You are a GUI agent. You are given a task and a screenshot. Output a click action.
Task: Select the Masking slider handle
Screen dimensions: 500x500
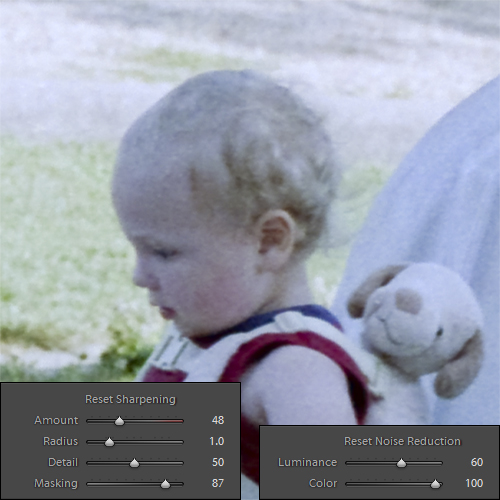pos(165,484)
